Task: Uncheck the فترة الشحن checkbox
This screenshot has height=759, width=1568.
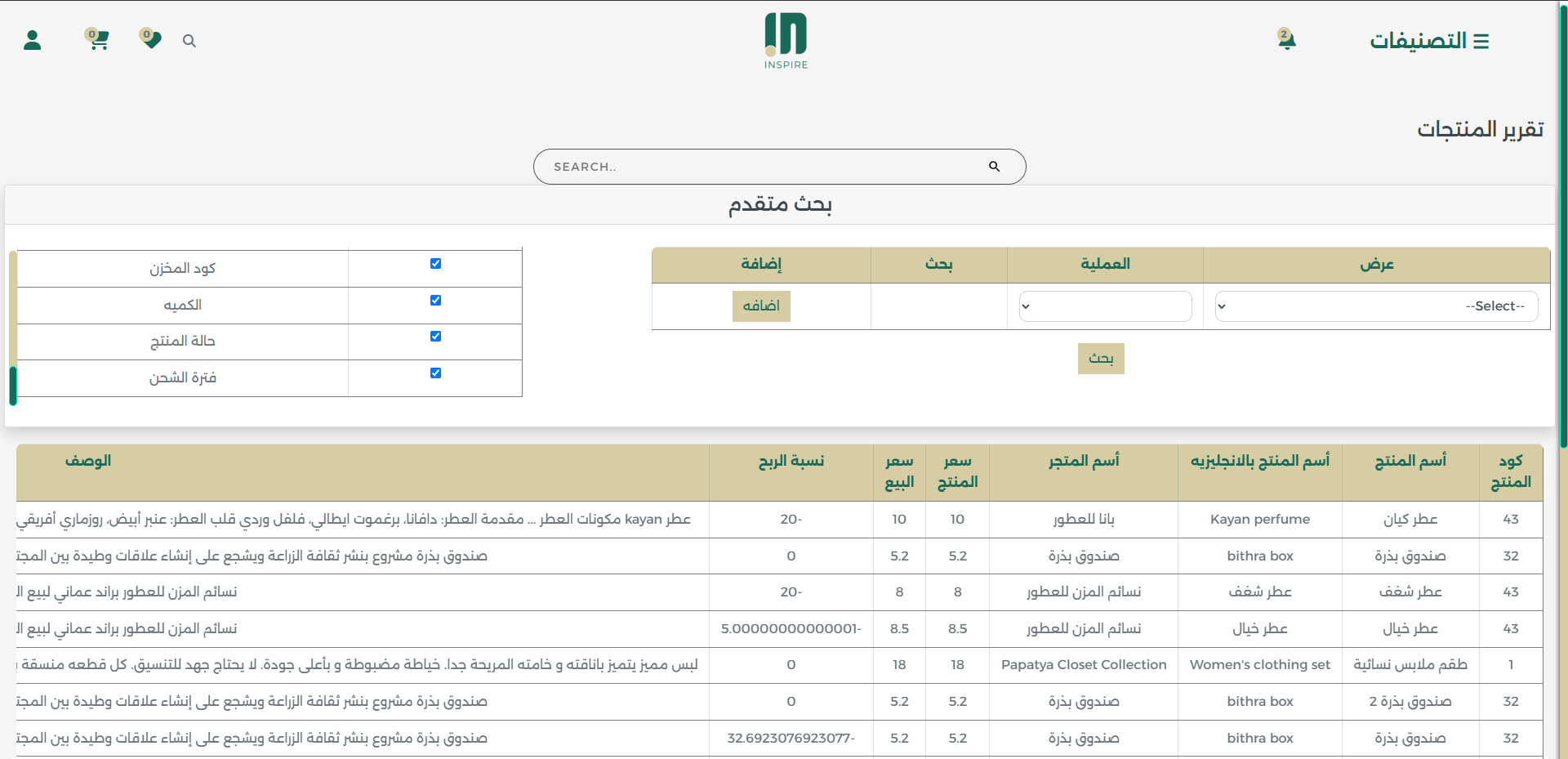Action: click(435, 373)
